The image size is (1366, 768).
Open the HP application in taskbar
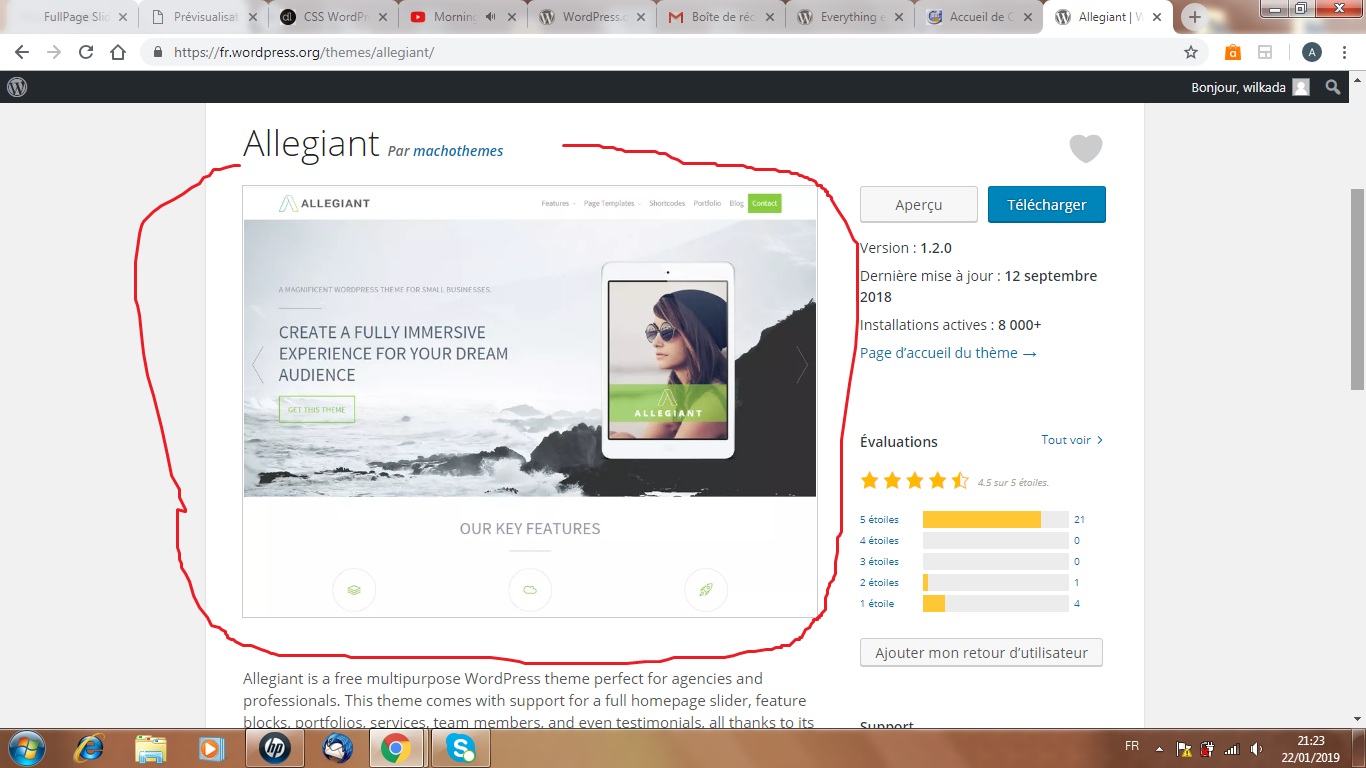point(275,748)
